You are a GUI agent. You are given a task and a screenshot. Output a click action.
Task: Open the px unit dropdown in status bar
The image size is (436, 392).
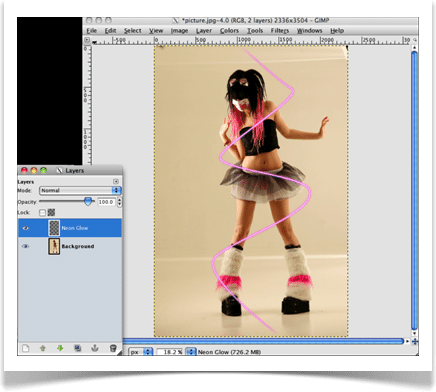click(x=141, y=352)
